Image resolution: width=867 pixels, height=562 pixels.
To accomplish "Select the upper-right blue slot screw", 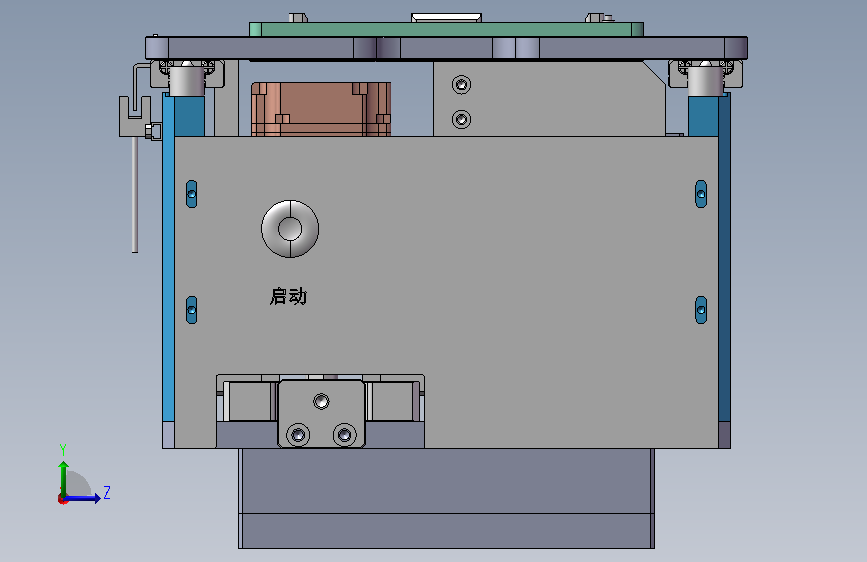I will (701, 194).
